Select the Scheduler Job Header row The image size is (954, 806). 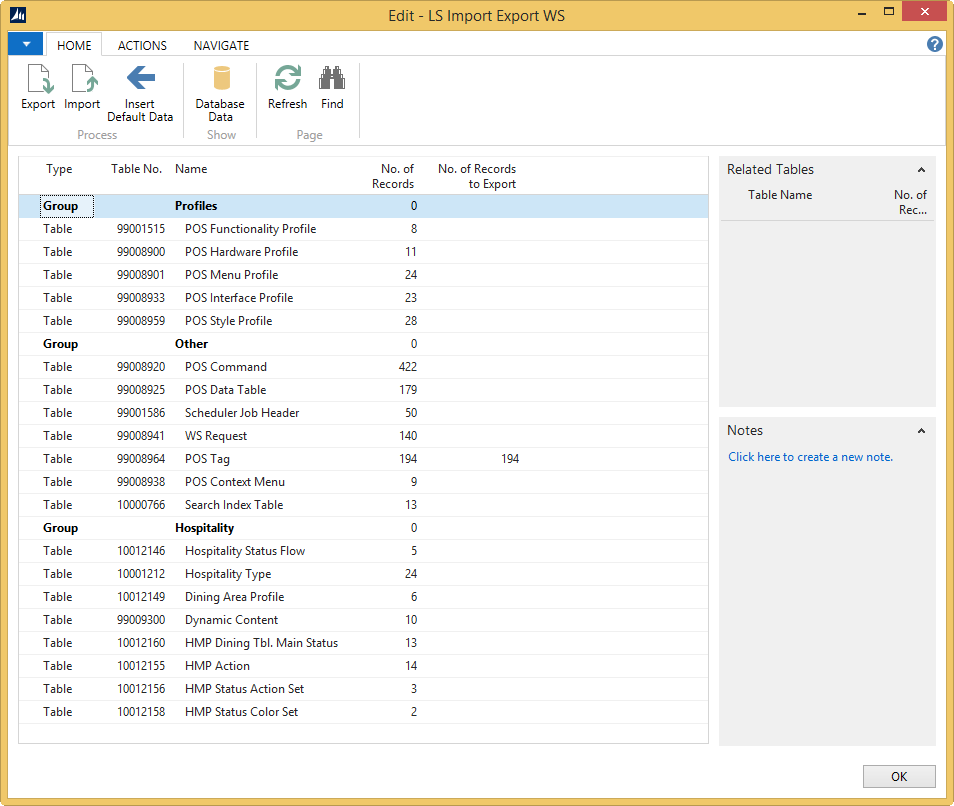242,413
